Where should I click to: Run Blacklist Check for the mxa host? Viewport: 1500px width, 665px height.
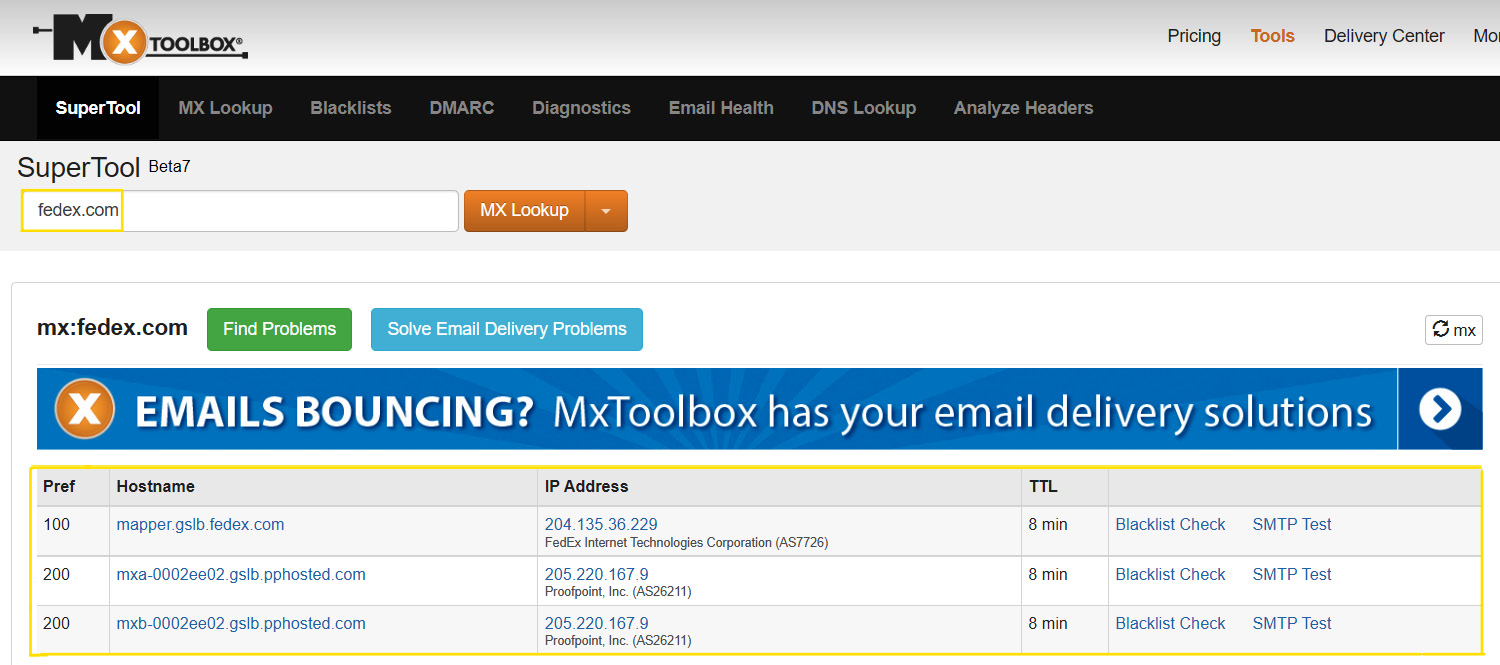point(1170,574)
